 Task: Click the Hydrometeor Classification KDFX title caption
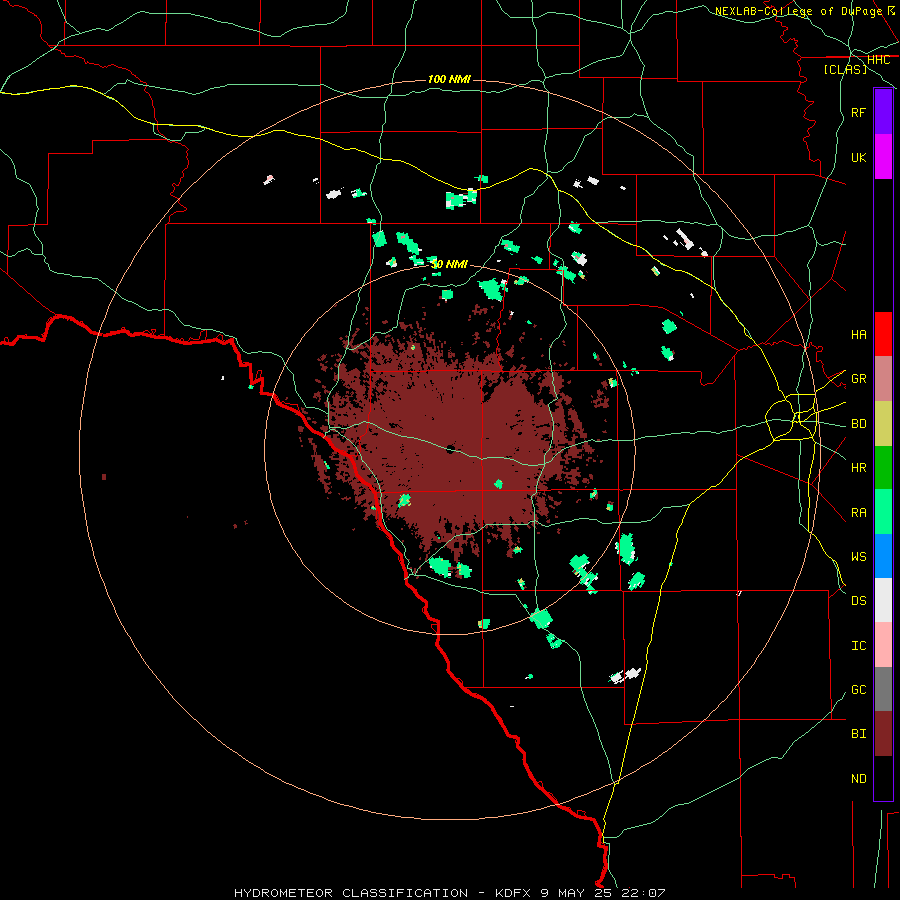click(x=449, y=893)
